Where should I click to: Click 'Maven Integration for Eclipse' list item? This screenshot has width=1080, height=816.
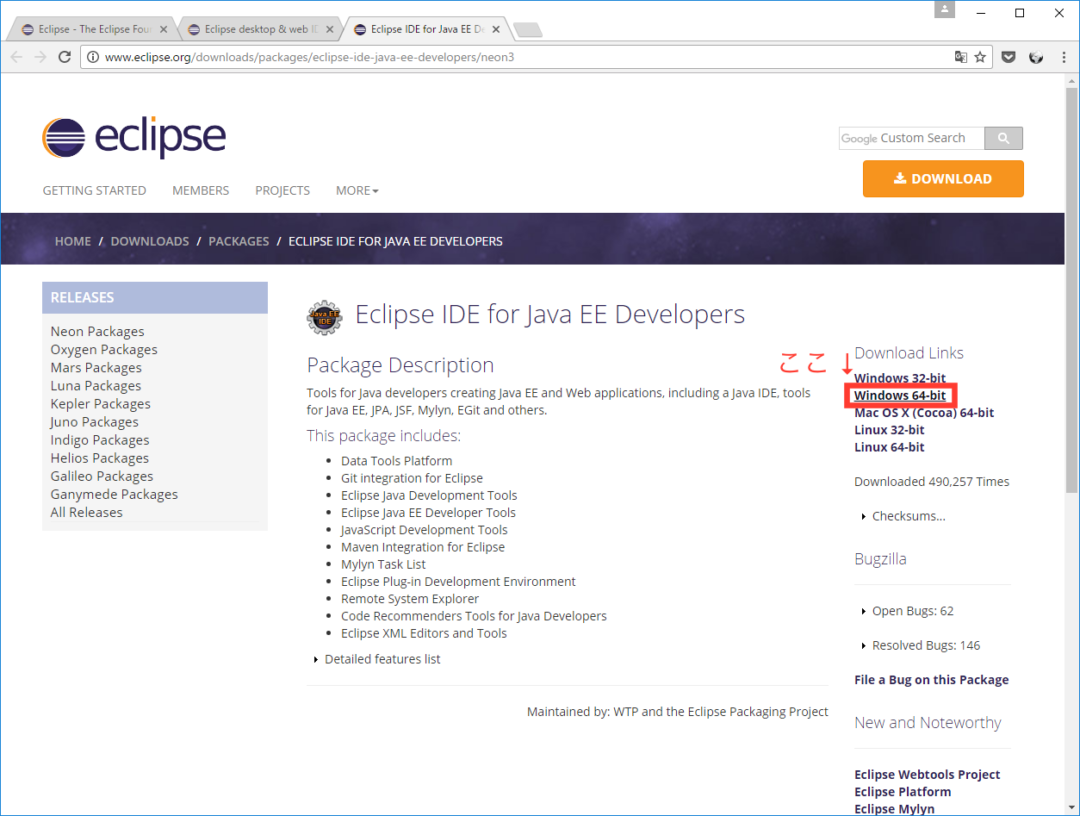[x=423, y=547]
